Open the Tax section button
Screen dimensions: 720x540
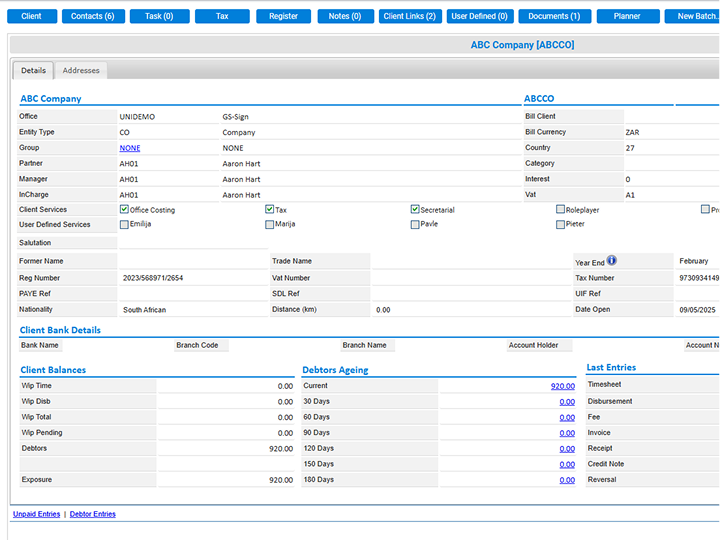tap(222, 16)
